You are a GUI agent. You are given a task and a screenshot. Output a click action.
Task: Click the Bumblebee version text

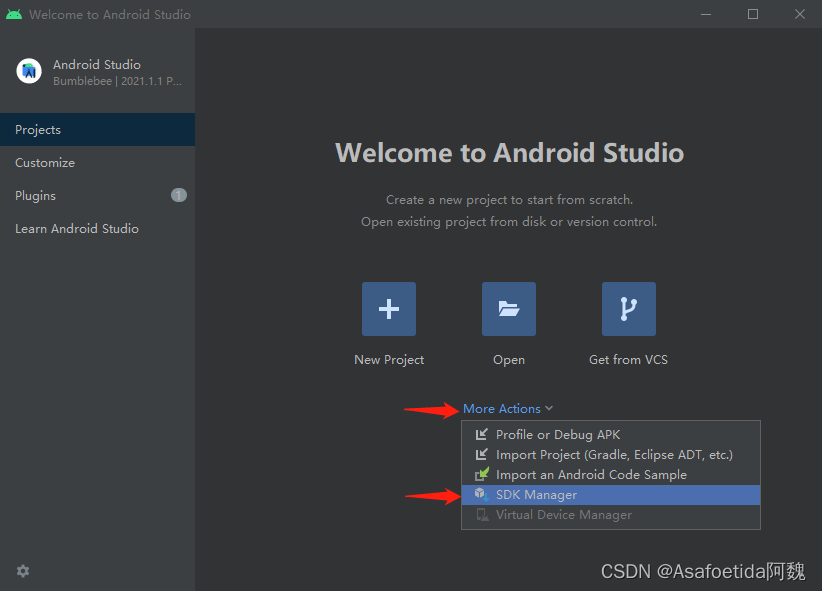coord(117,81)
